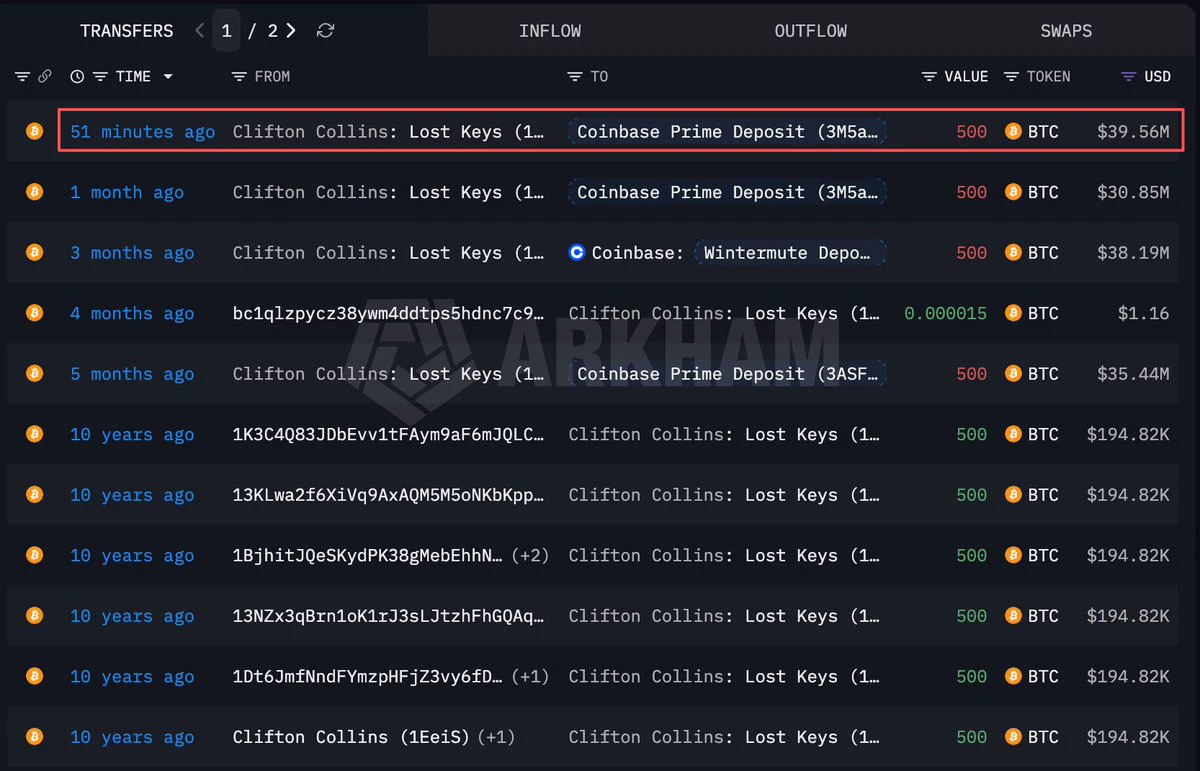The height and width of the screenshot is (771, 1200).
Task: Click BTC token icon in $35.44M row
Action: [1013, 373]
